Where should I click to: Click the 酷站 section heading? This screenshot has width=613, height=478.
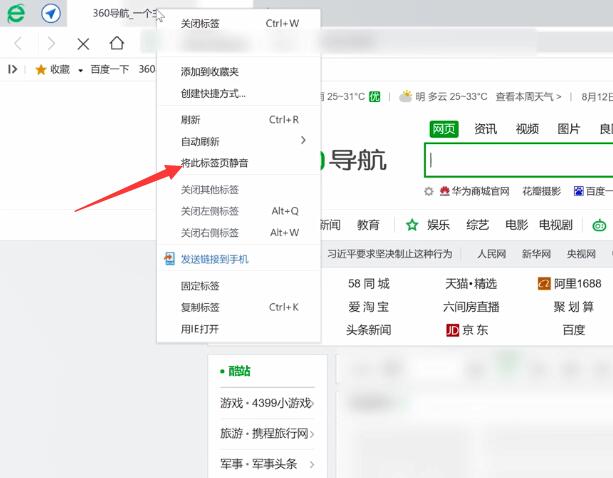tap(239, 371)
